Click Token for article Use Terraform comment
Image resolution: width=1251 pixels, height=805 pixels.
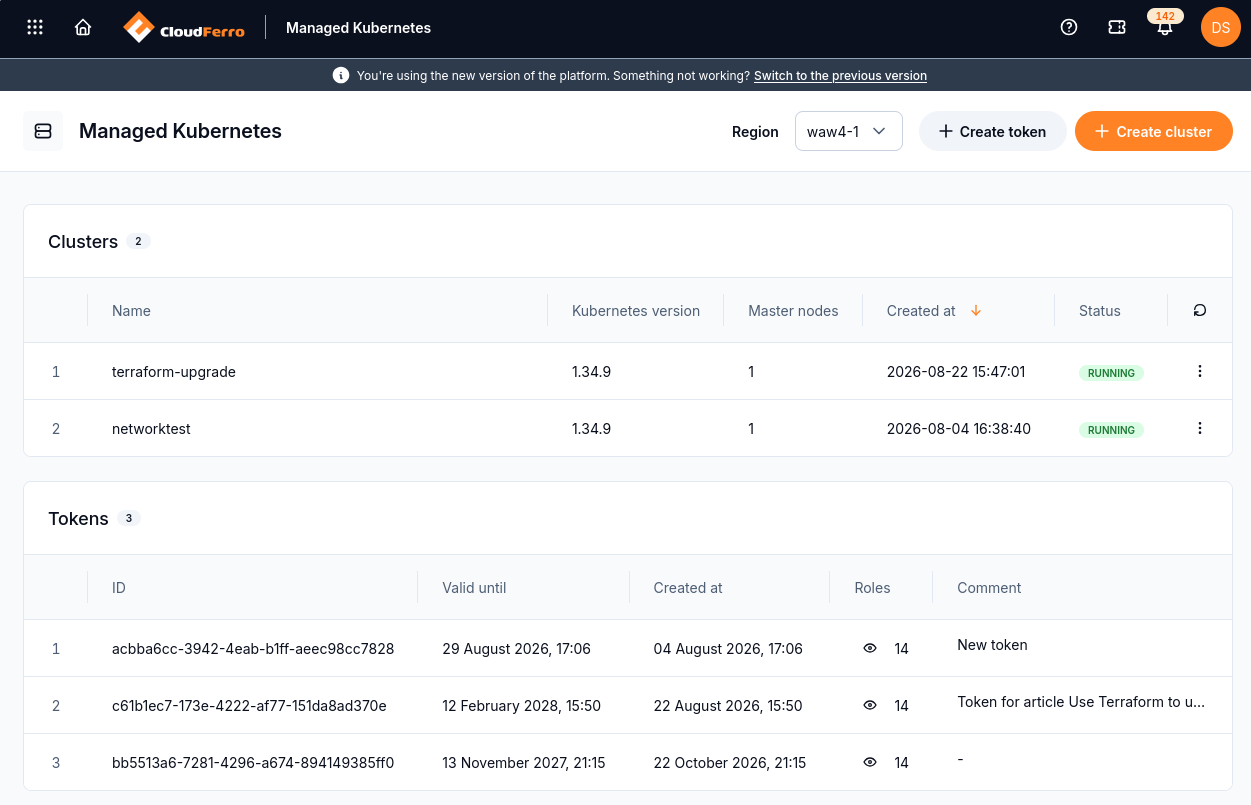pos(1081,702)
